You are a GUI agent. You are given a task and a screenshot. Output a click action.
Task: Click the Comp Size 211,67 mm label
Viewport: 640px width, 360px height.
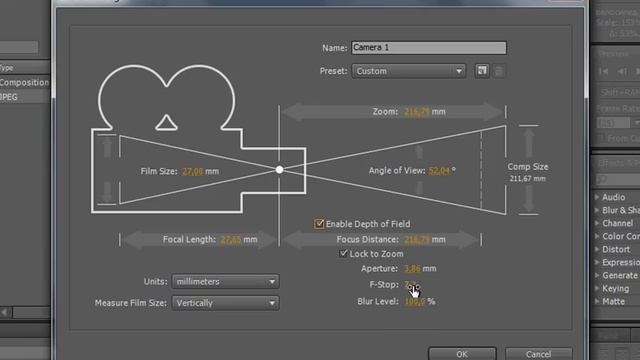pyautogui.click(x=528, y=172)
